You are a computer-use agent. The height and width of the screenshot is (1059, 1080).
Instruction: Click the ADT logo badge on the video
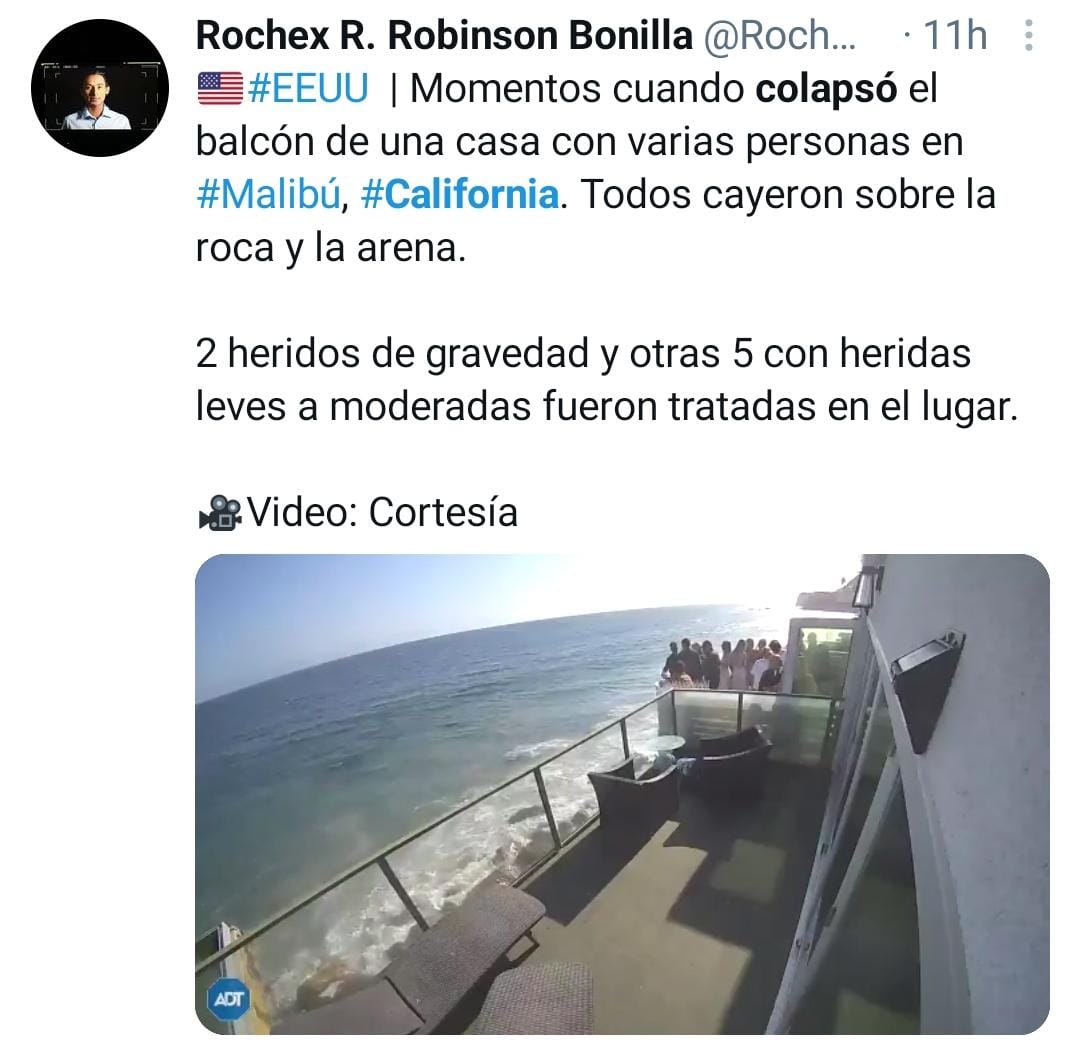click(229, 999)
